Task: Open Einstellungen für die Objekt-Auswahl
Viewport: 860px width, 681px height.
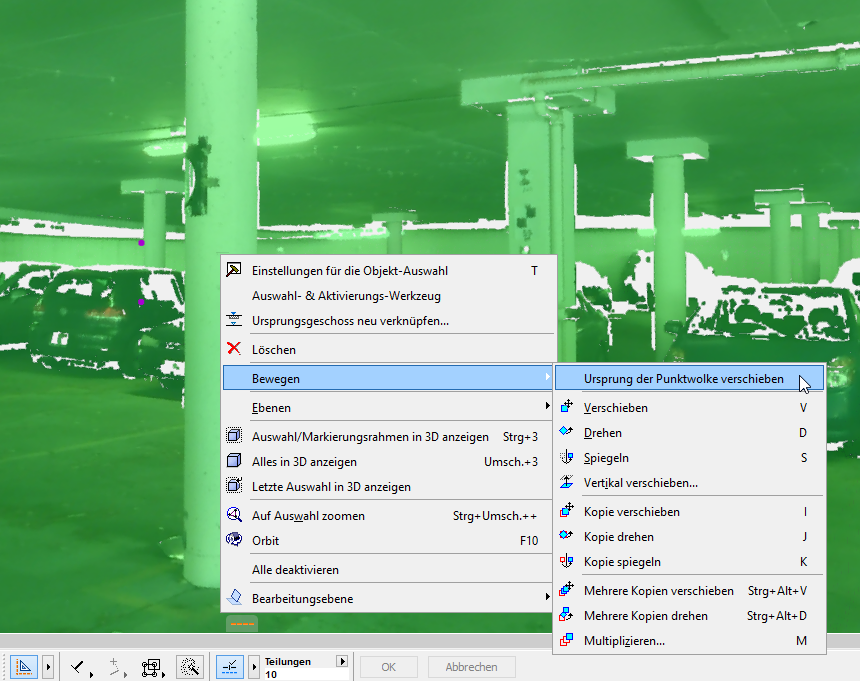Action: tap(389, 271)
